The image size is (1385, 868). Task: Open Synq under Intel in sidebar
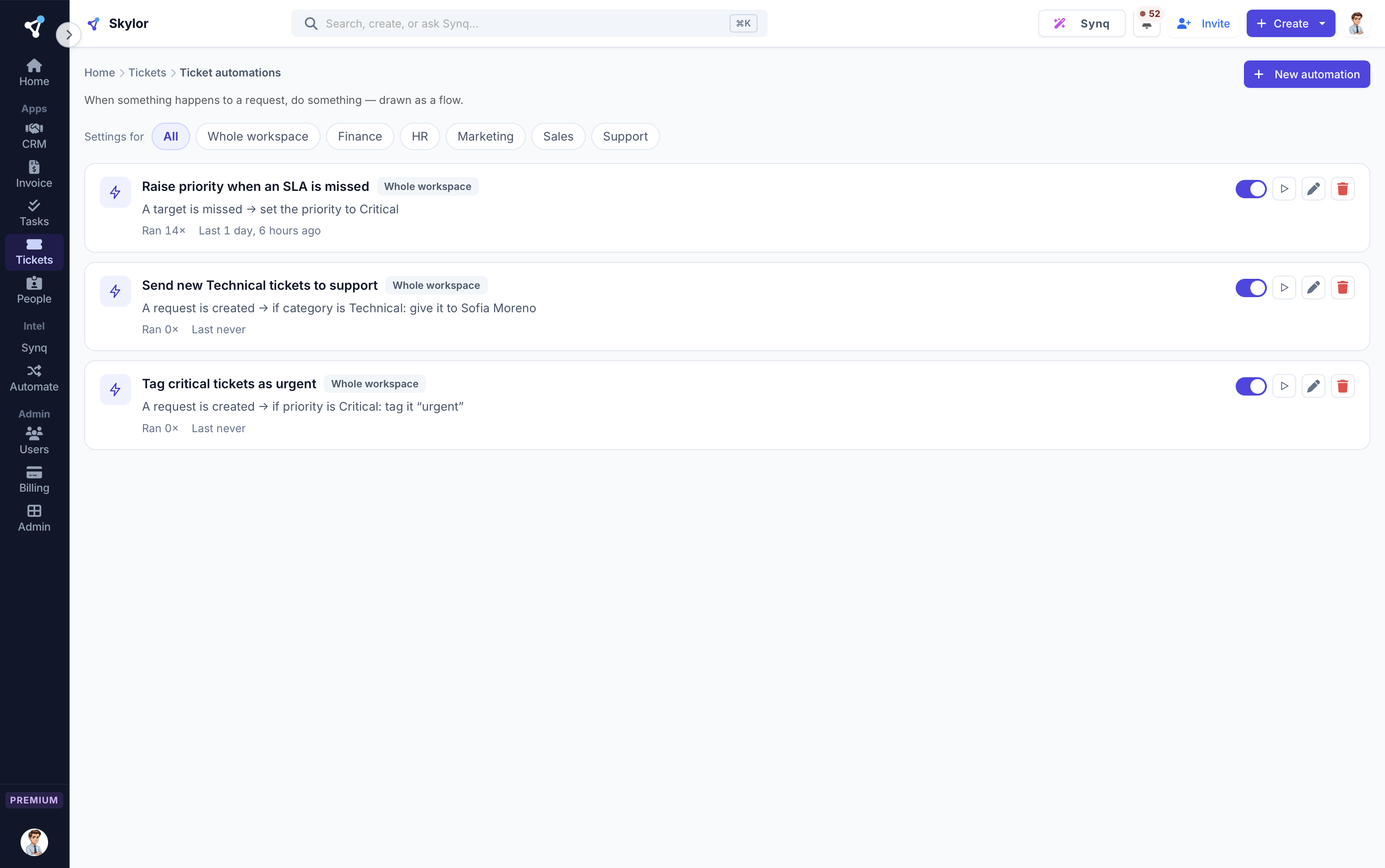click(34, 348)
